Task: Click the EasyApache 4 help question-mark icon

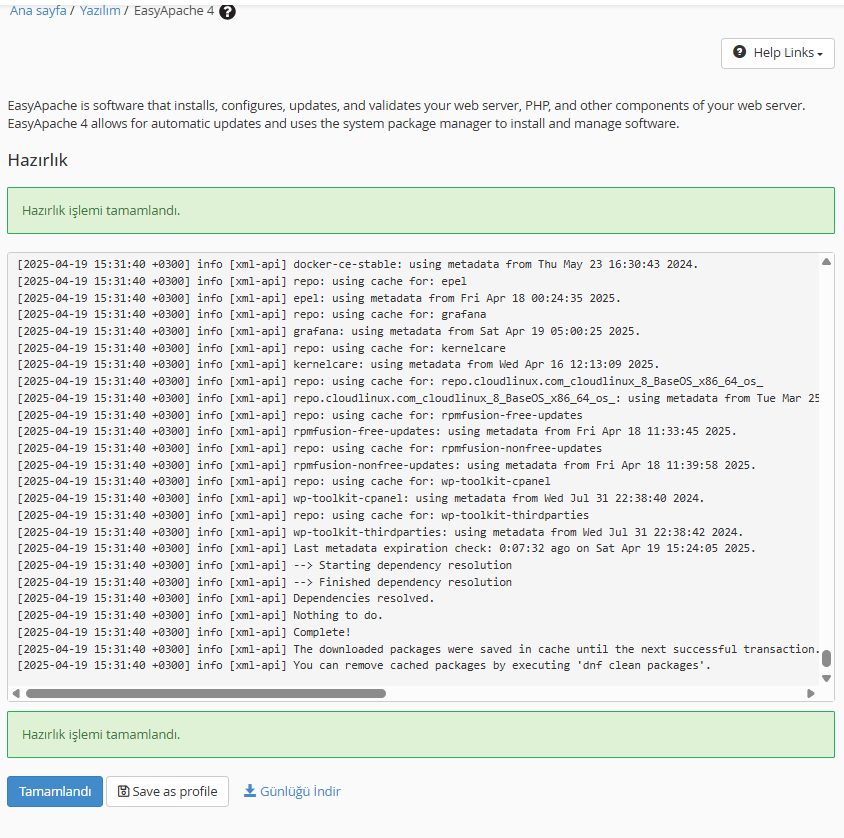Action: (x=227, y=11)
